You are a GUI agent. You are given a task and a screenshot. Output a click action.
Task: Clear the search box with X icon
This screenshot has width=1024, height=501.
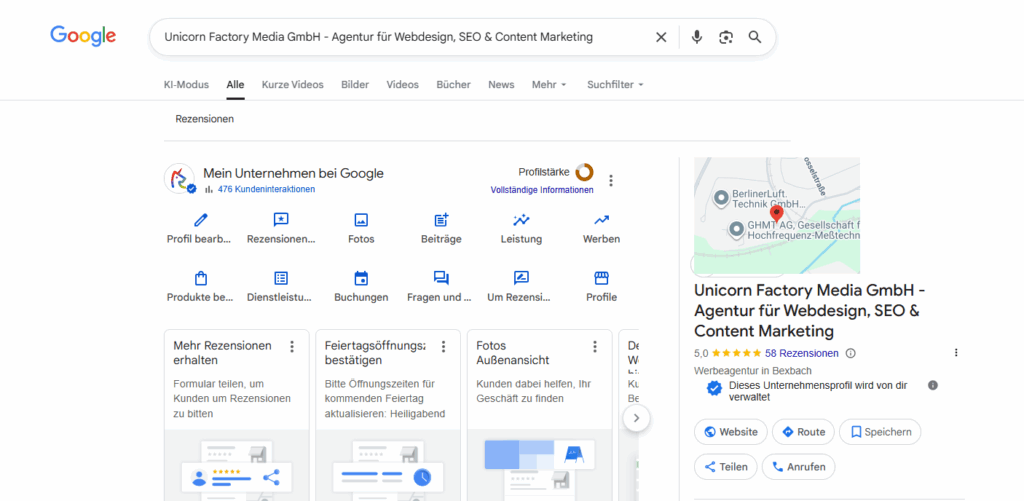pos(661,37)
